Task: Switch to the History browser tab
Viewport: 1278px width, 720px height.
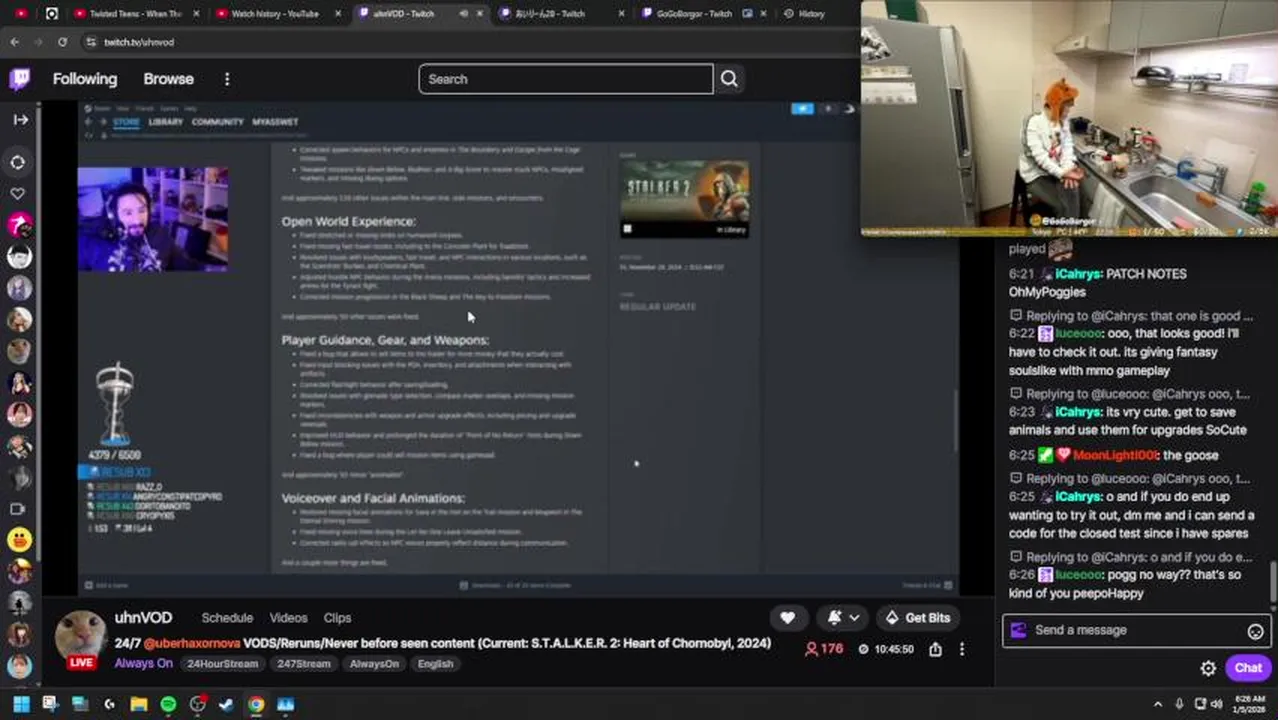Action: (811, 14)
